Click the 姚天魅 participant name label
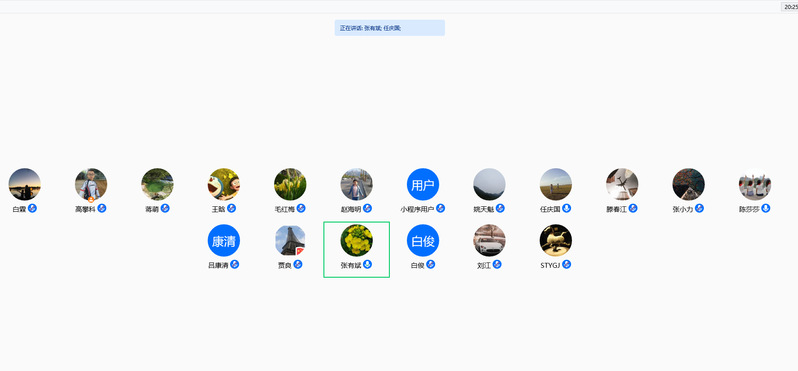798x371 pixels. (x=484, y=209)
